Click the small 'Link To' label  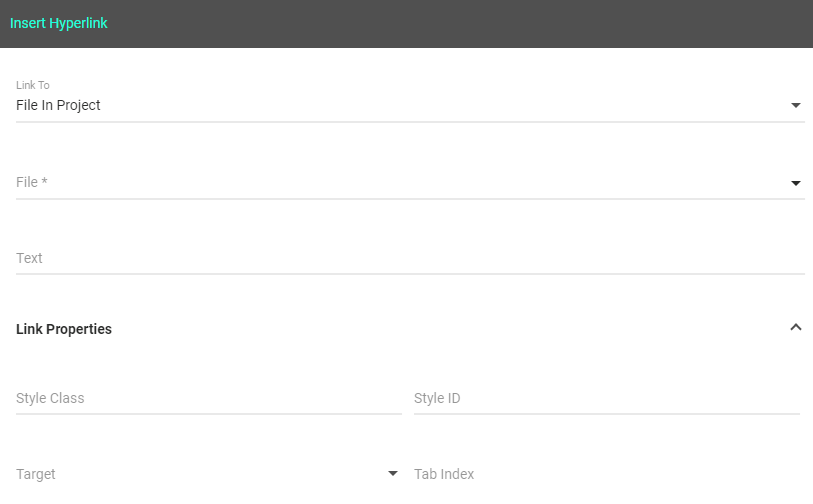click(33, 86)
